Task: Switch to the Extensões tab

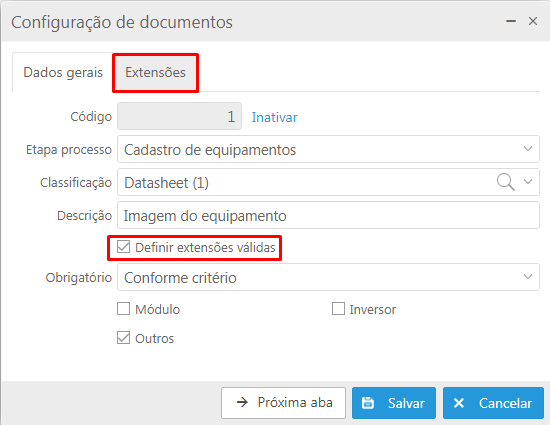Action: (x=155, y=73)
